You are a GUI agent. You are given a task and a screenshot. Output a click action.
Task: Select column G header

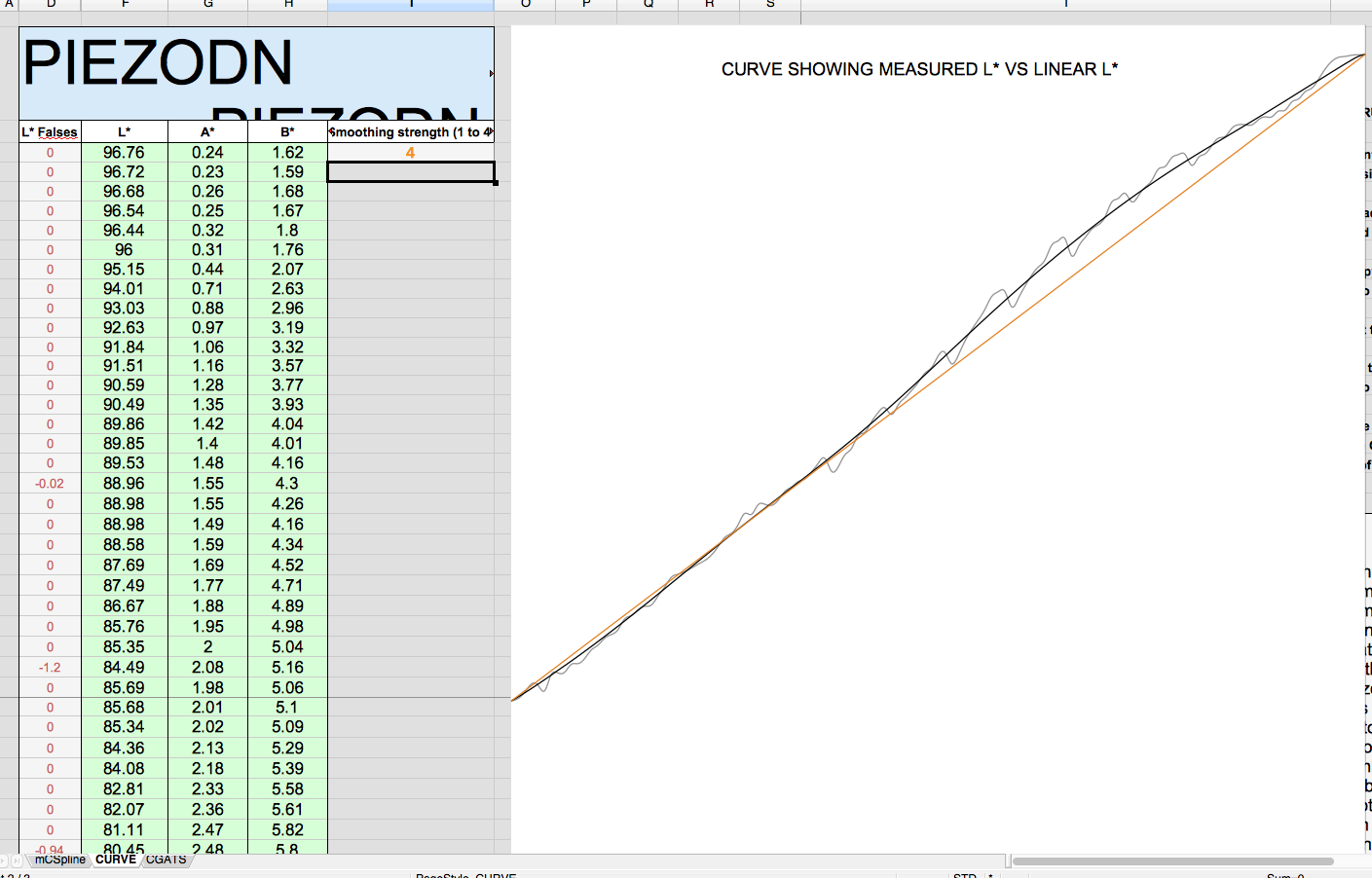click(x=207, y=5)
